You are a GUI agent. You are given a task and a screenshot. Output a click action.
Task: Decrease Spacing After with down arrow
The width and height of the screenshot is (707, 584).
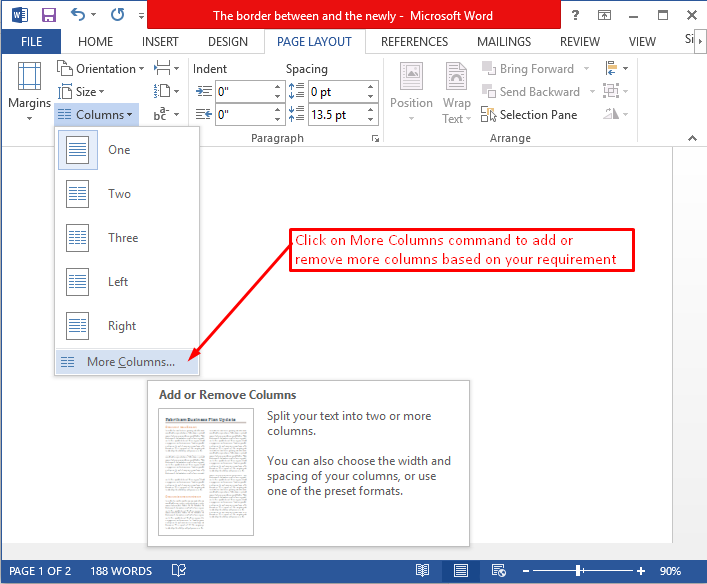coord(371,120)
